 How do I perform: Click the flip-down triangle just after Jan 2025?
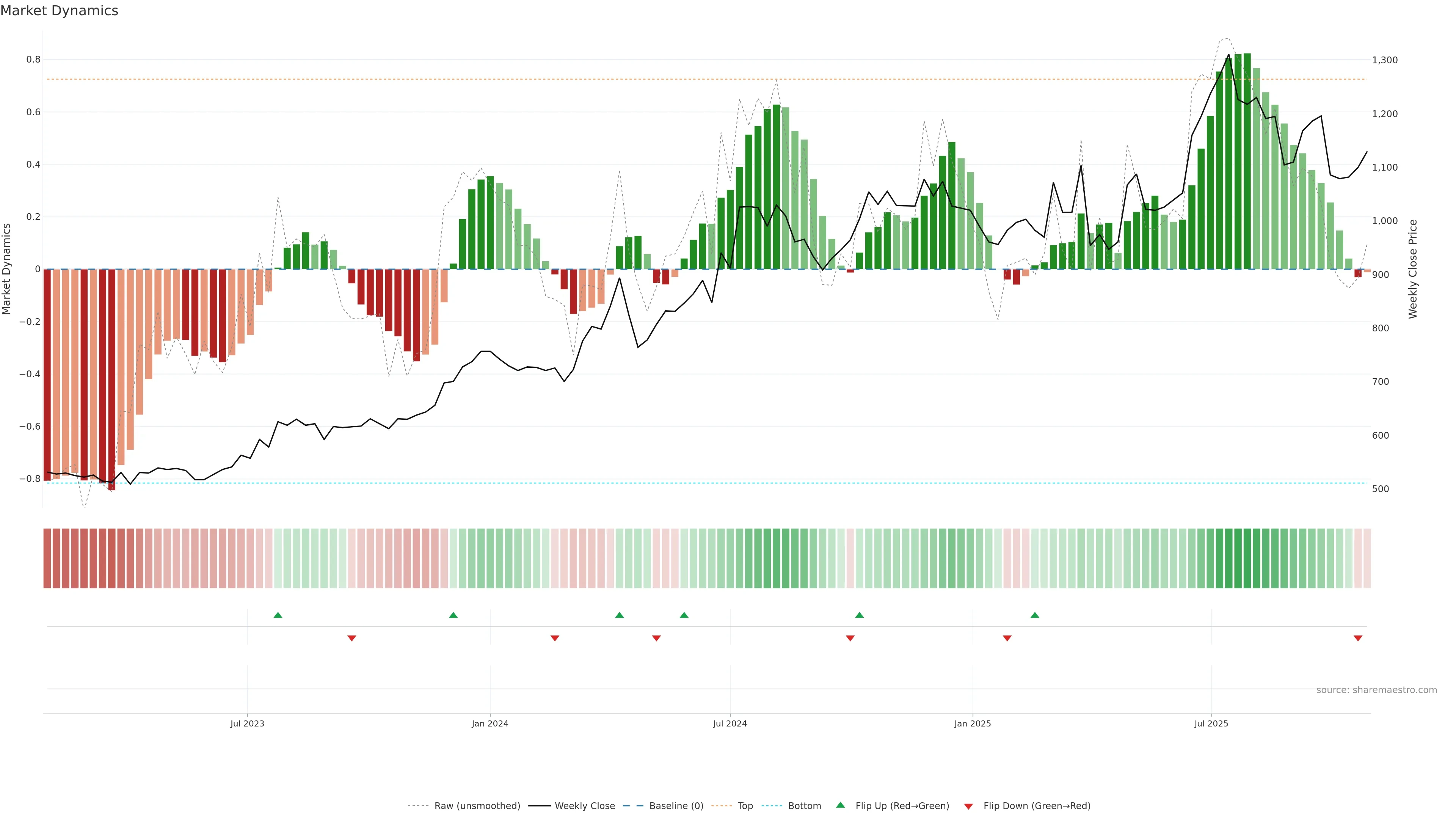pyautogui.click(x=1007, y=638)
